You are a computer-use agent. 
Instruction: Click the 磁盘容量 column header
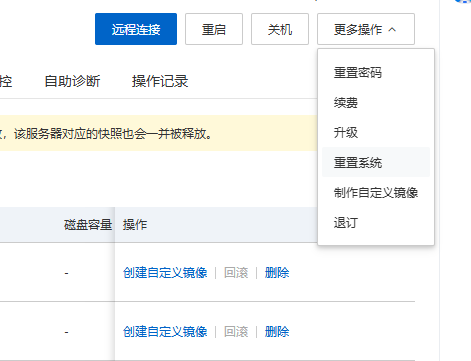(x=88, y=225)
